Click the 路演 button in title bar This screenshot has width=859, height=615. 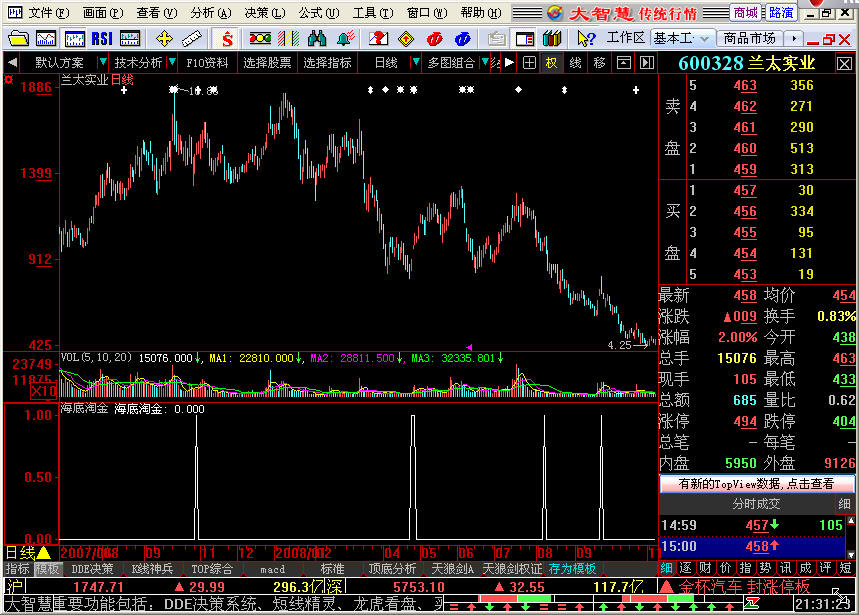[x=781, y=12]
